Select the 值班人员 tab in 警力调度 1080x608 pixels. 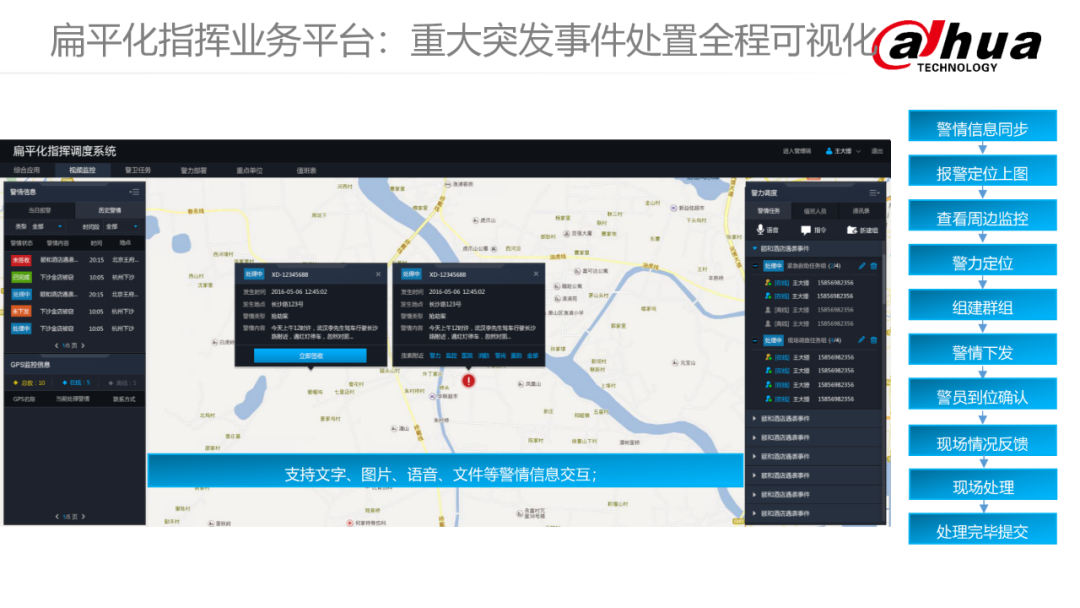pyautogui.click(x=815, y=211)
